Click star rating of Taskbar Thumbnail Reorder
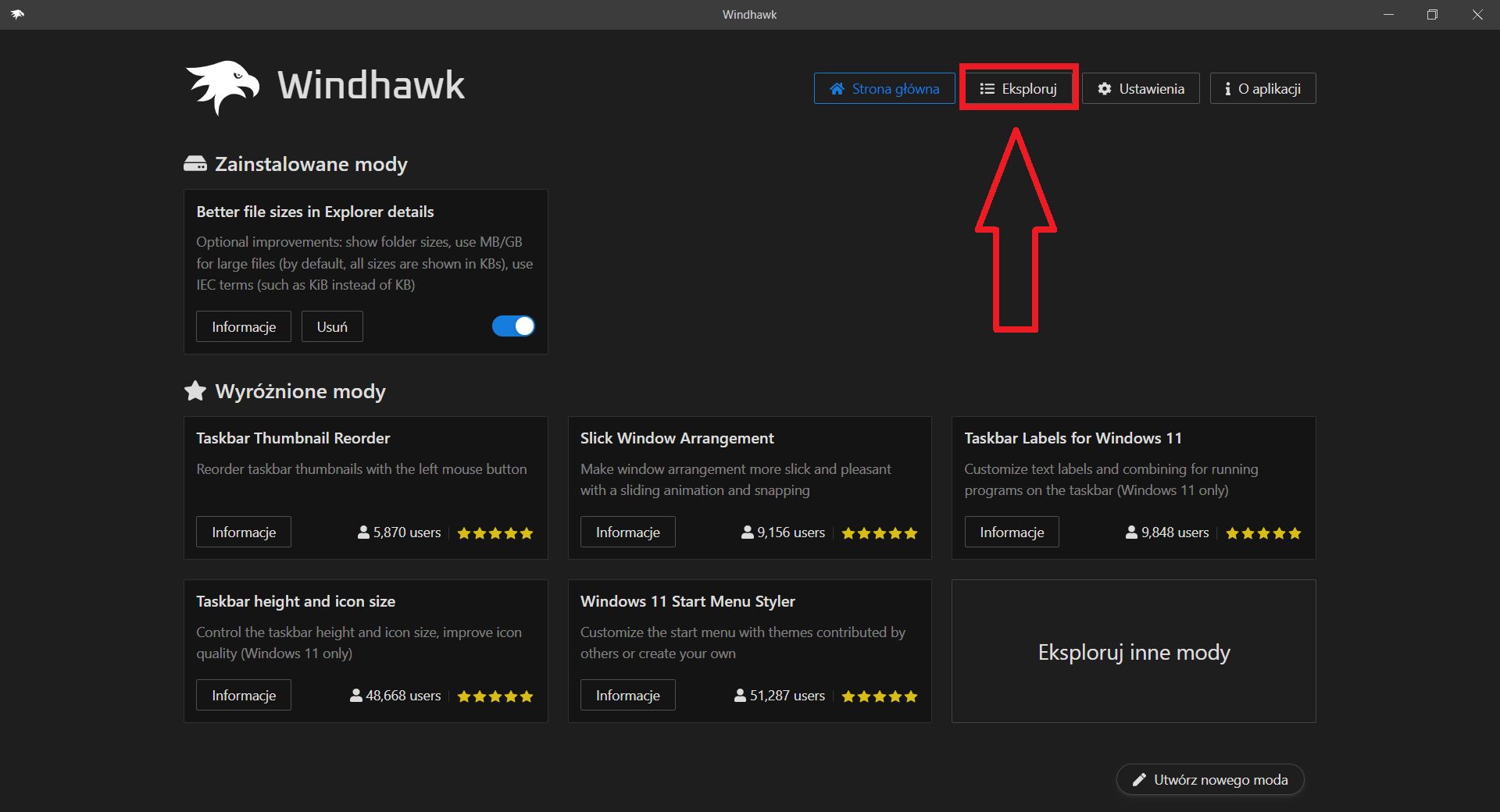The width and height of the screenshot is (1500, 812). coord(495,533)
